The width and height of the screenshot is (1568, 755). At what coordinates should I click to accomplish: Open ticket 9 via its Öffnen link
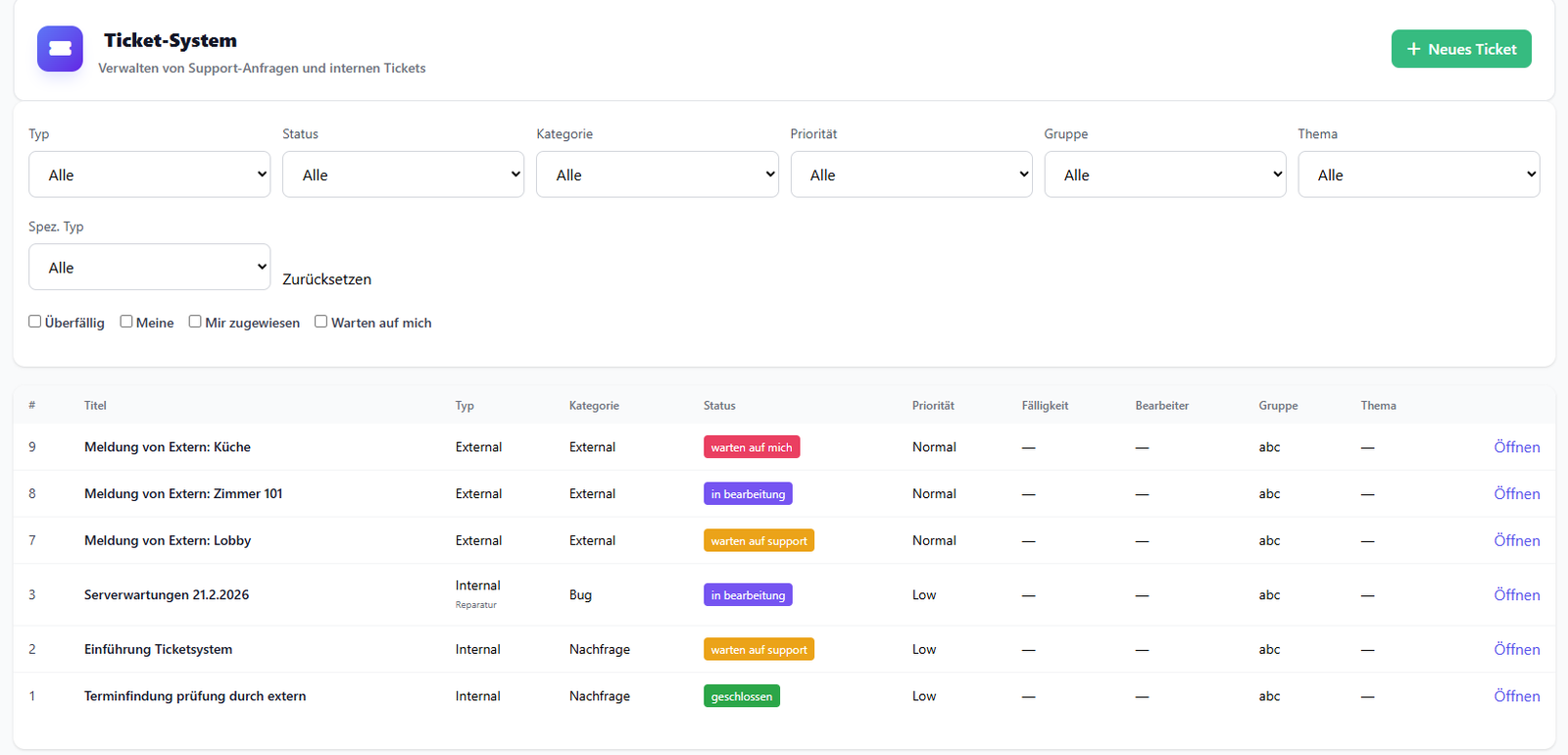1516,447
